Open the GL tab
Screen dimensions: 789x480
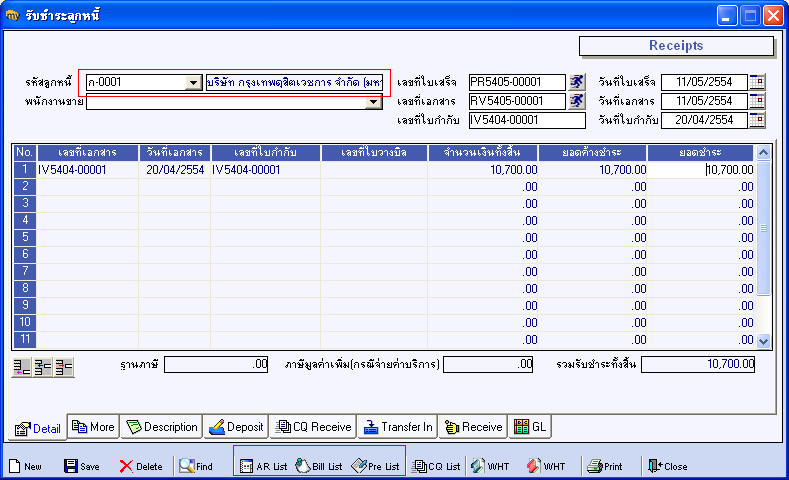click(530, 427)
